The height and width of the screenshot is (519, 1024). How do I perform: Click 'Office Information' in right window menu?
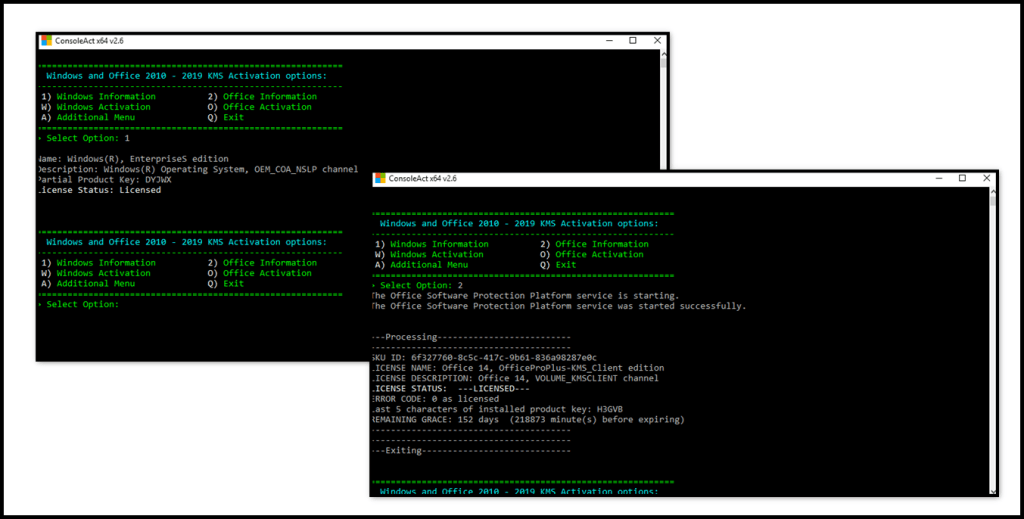click(x=602, y=244)
